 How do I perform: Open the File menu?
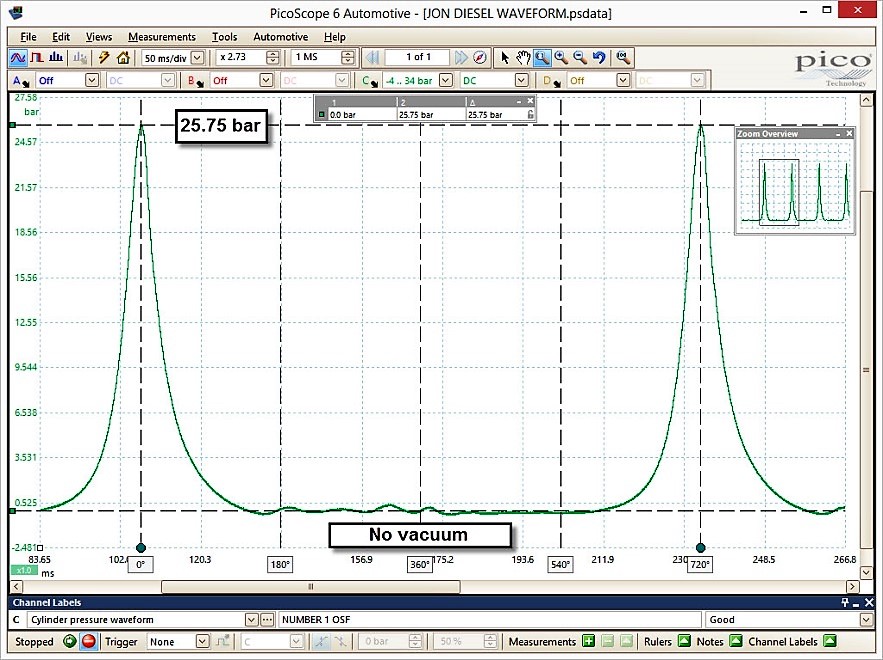28,37
